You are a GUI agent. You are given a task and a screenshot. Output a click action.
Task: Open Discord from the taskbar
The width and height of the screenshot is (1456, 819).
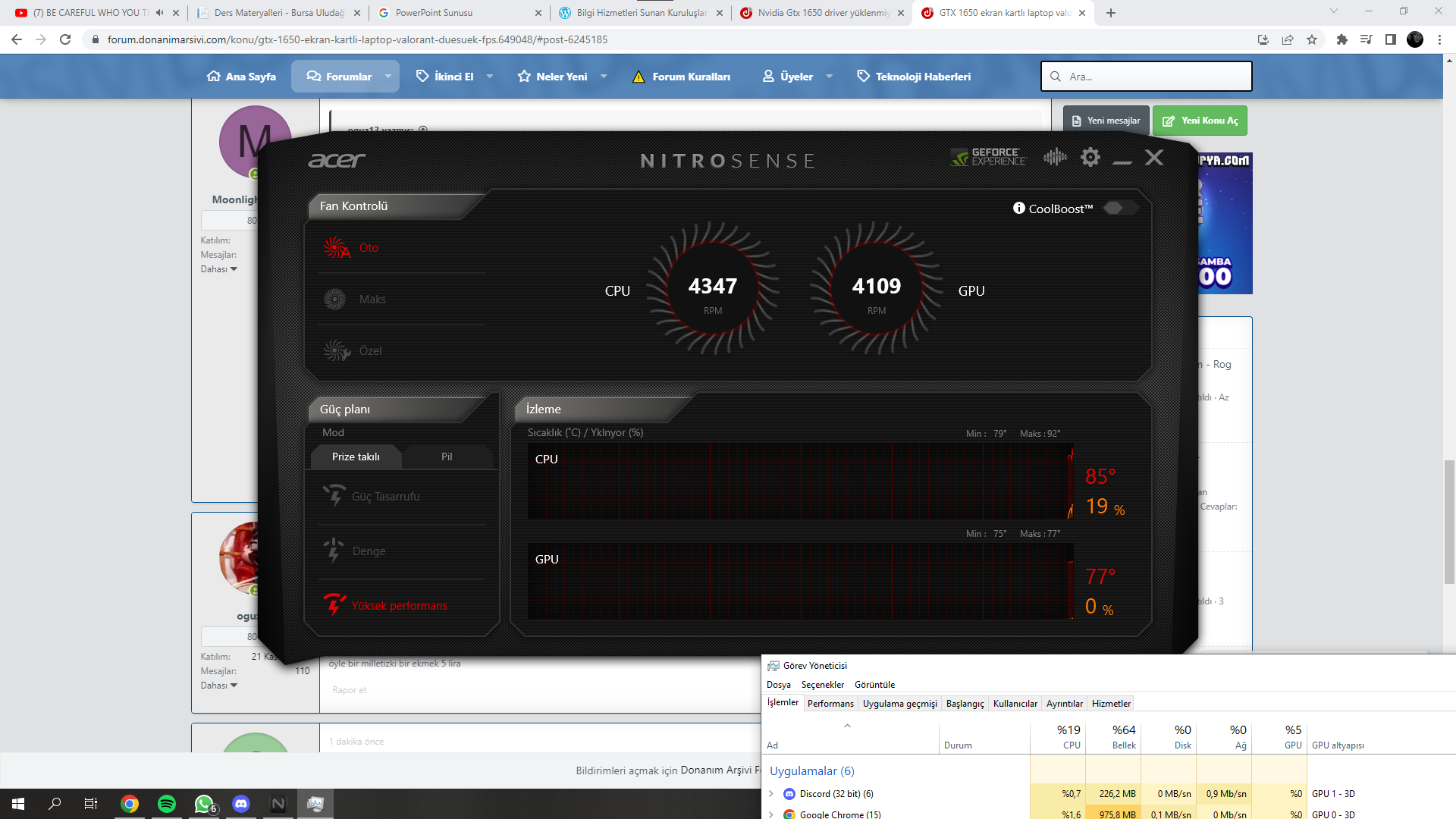(241, 804)
